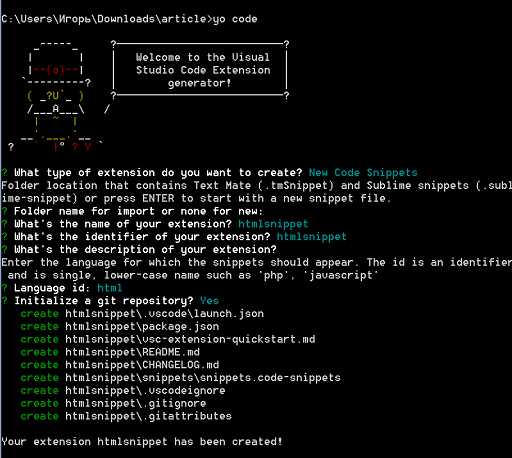Image resolution: width=512 pixels, height=458 pixels.
Task: Click the vsc-extension-quickstart.md file line
Action: (x=168, y=339)
